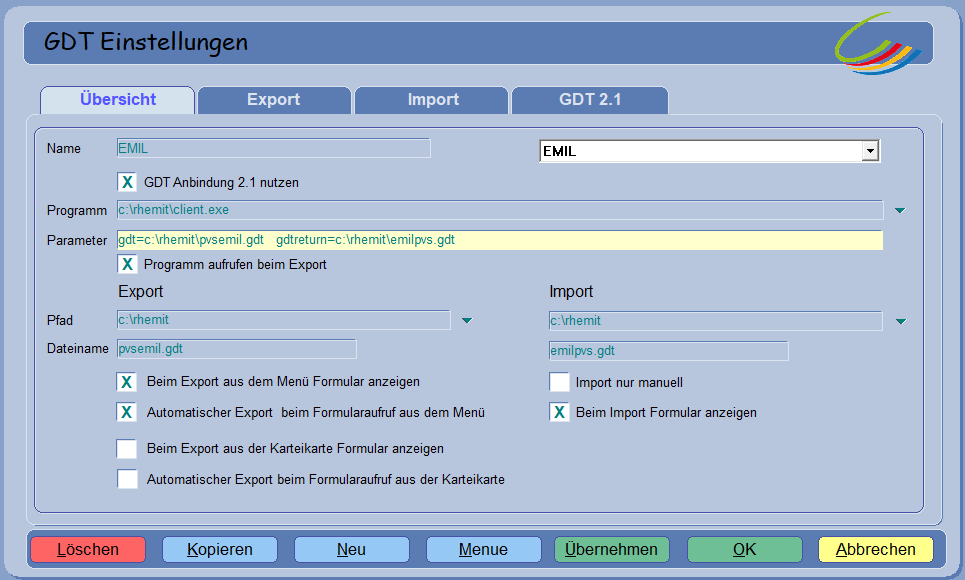This screenshot has width=965, height=580.
Task: Select the GDT 2.1 tab
Action: 590,100
